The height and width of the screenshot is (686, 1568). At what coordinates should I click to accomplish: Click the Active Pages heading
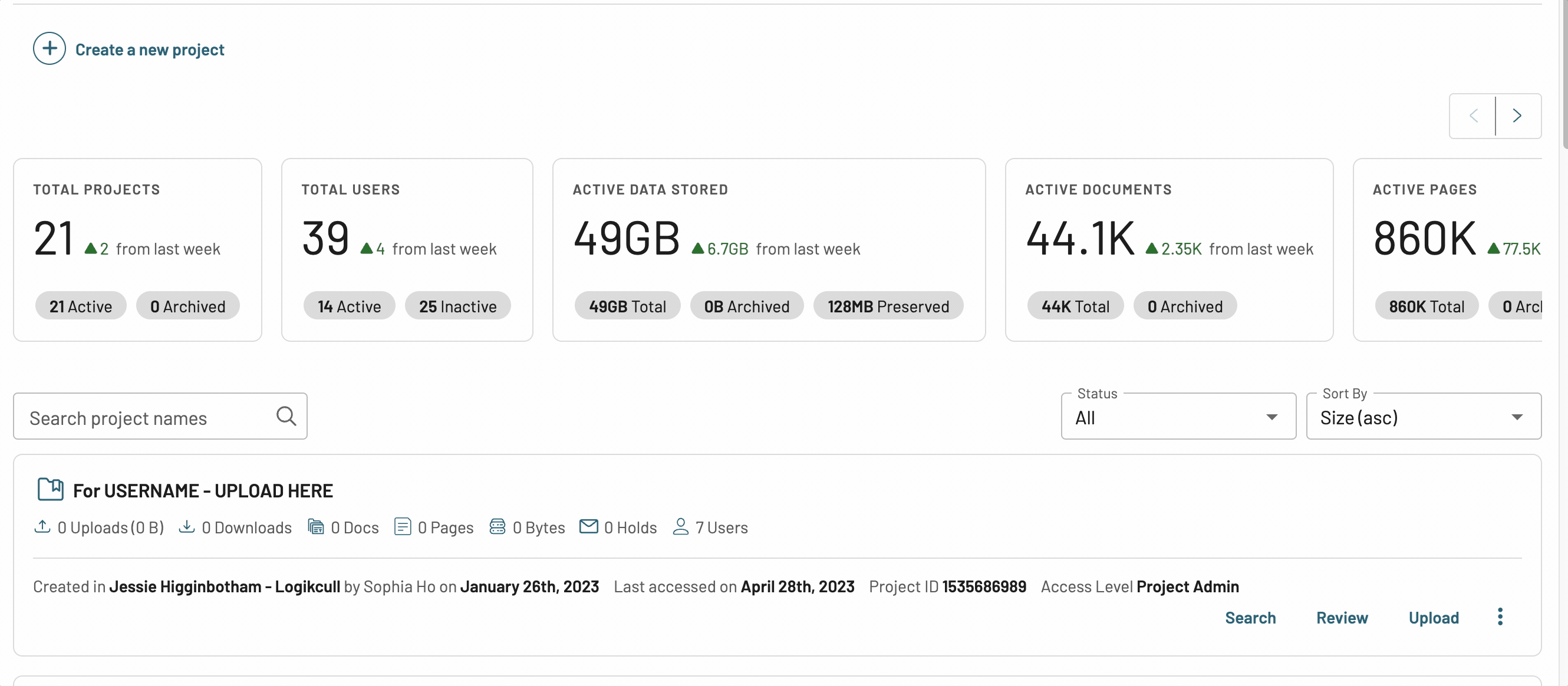click(1424, 189)
